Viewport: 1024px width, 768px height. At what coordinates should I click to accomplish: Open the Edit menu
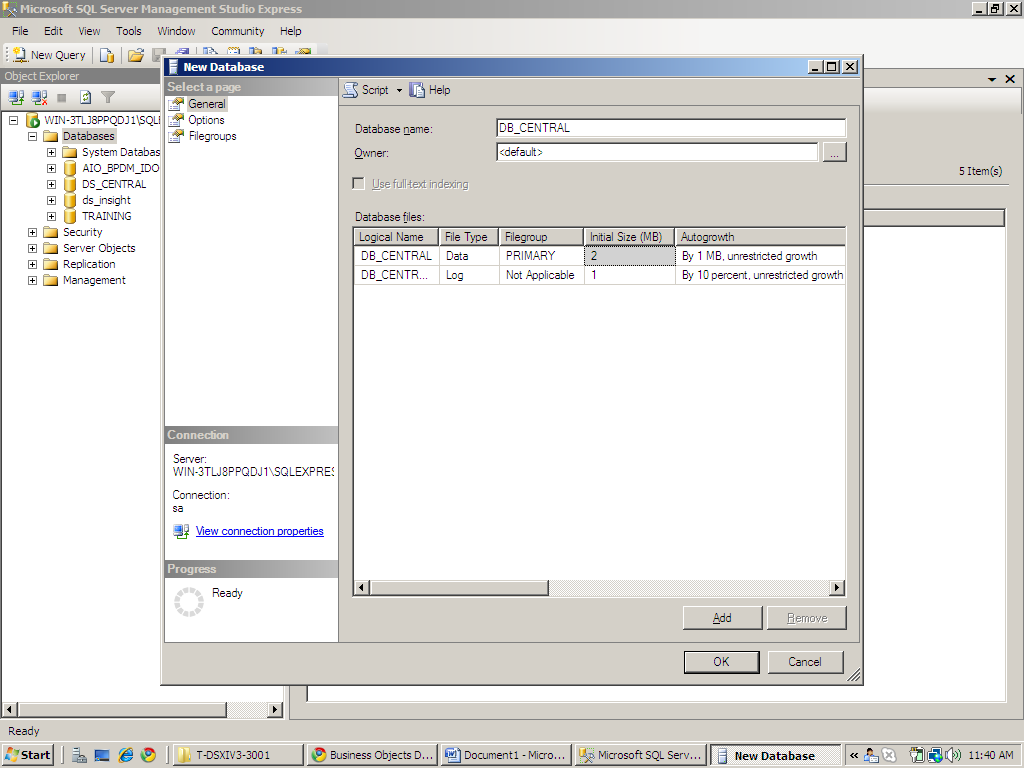coord(53,31)
